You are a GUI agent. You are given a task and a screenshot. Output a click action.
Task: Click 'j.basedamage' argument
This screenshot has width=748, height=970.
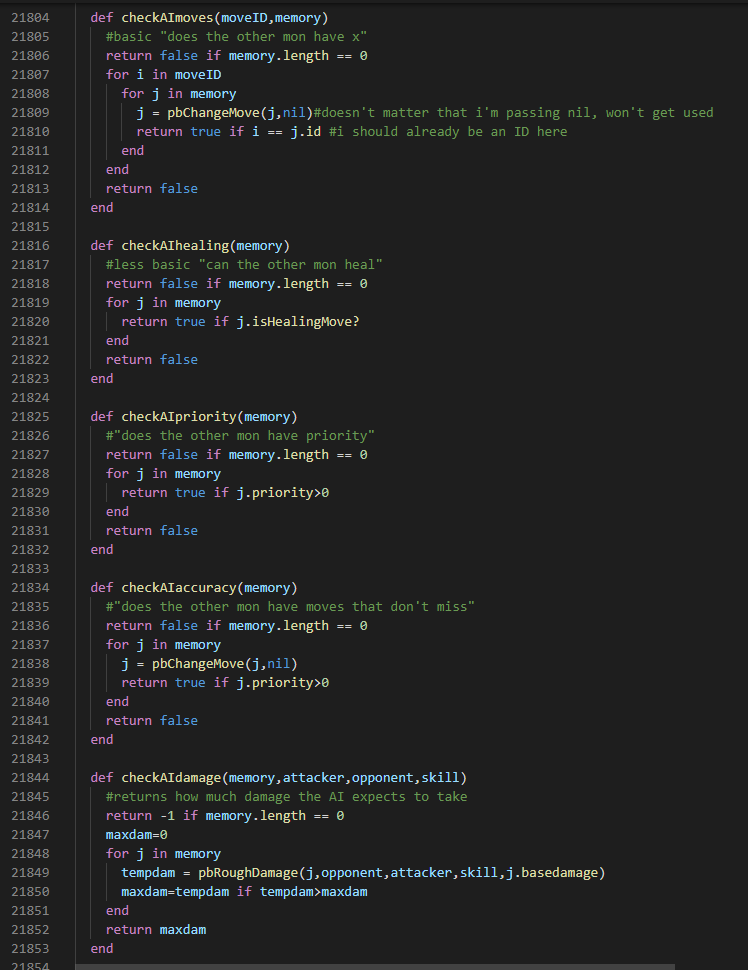pyautogui.click(x=552, y=873)
